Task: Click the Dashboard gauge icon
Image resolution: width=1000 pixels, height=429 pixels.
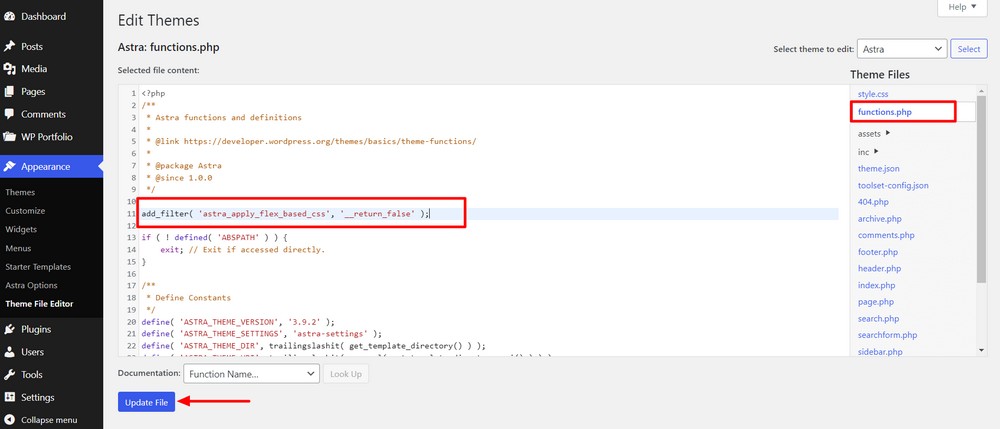Action: pos(10,17)
